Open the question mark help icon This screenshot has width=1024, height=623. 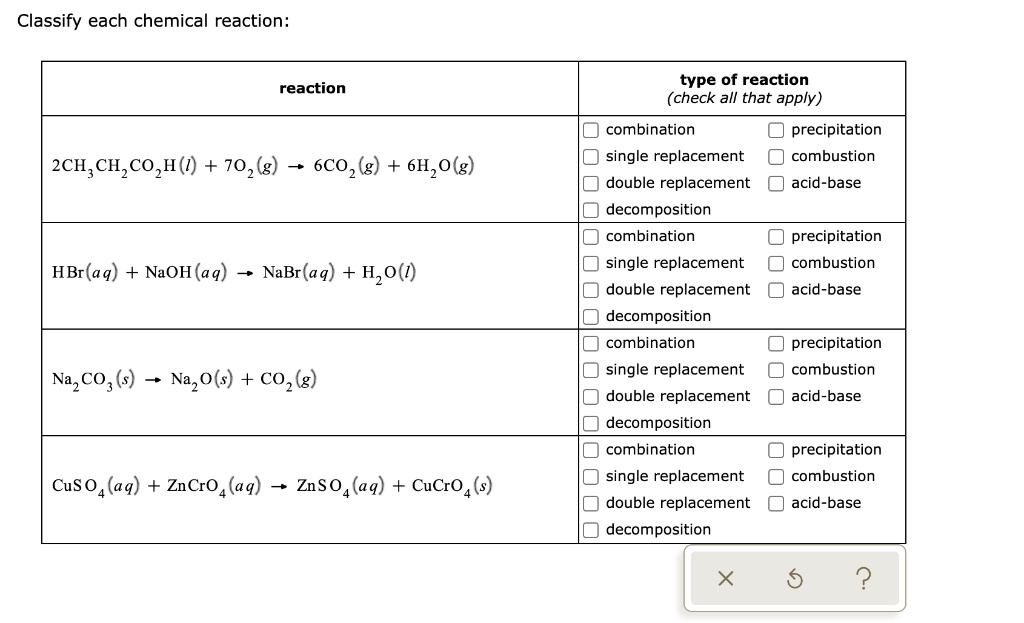click(863, 578)
